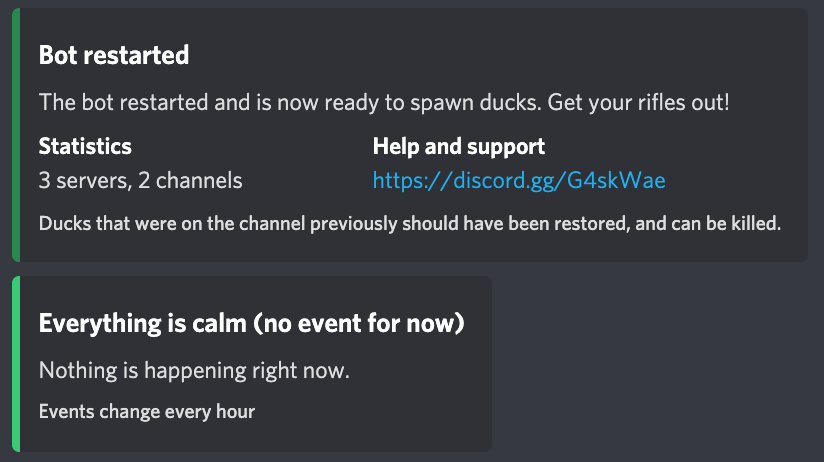Screen dimensions: 824x462
Task: Select the "Statistics" field heading
Action: pyautogui.click(x=85, y=147)
